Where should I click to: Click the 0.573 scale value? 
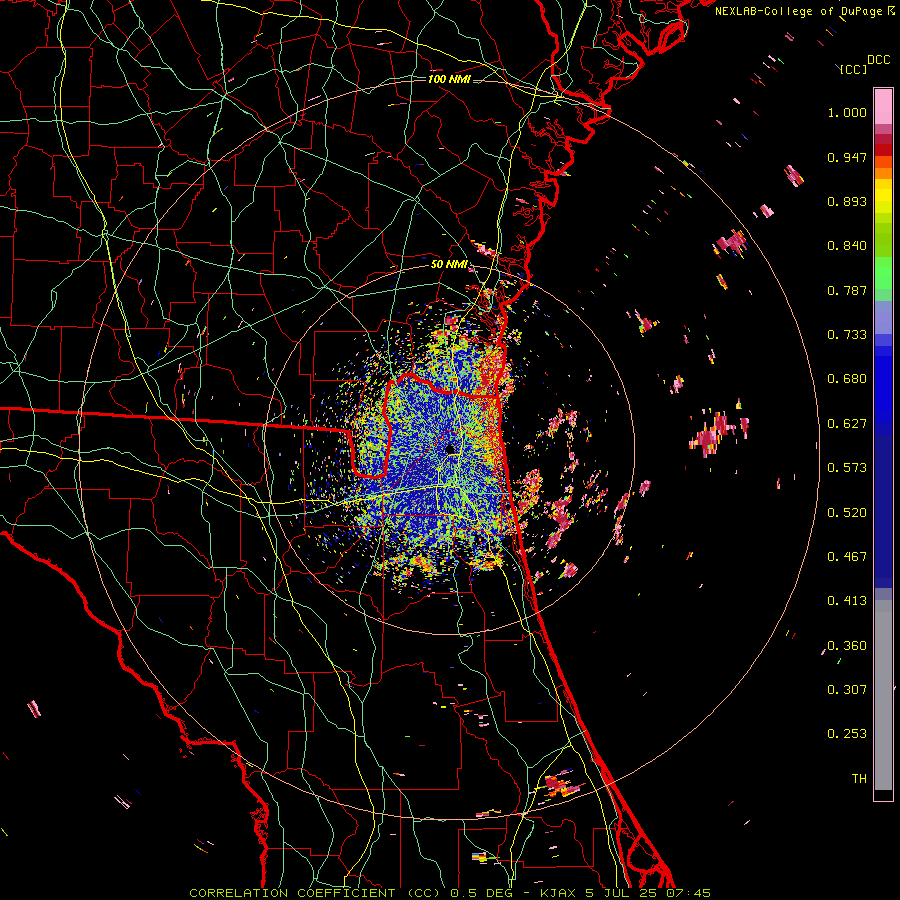tap(847, 468)
